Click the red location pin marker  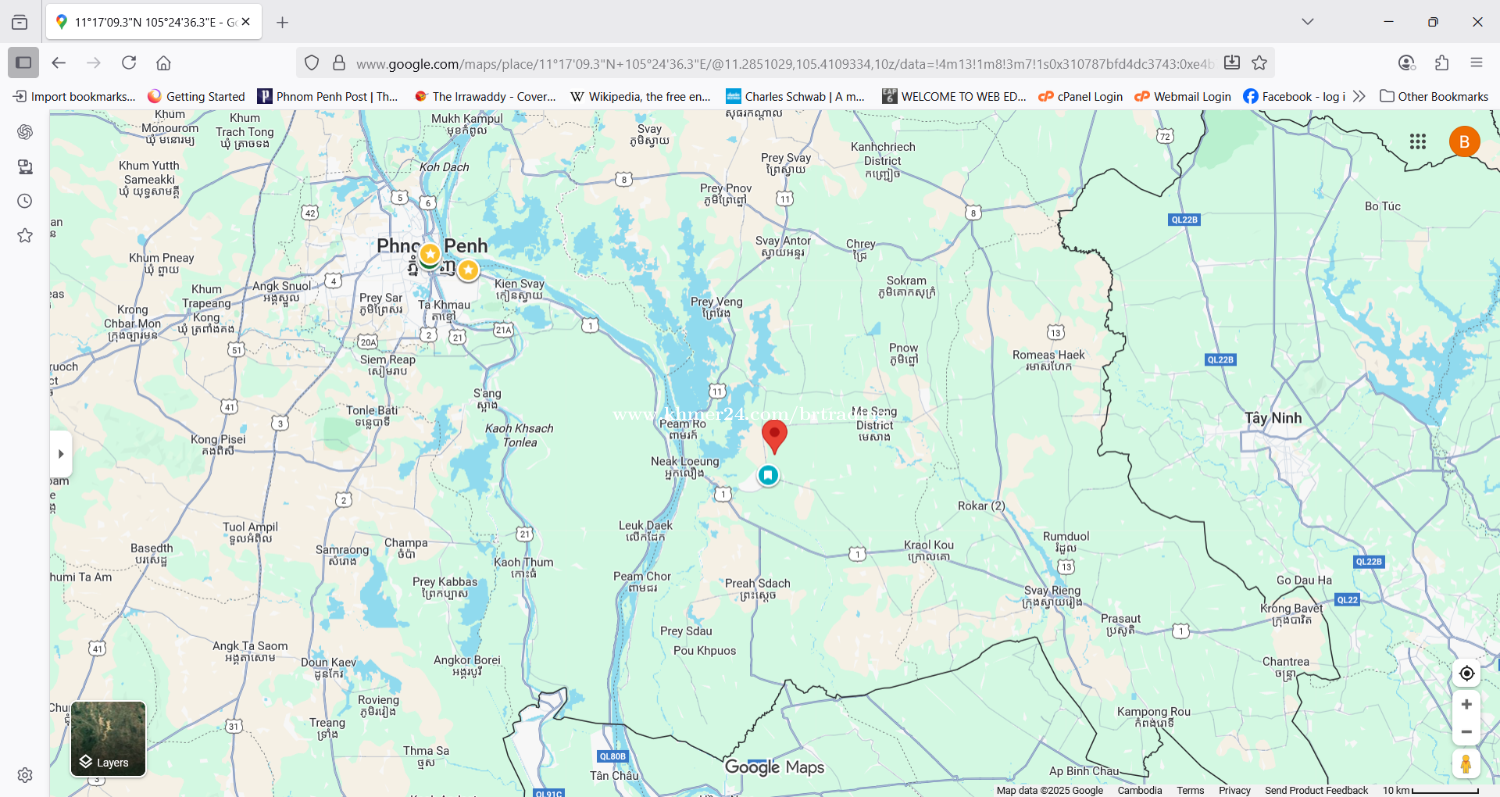tap(774, 435)
